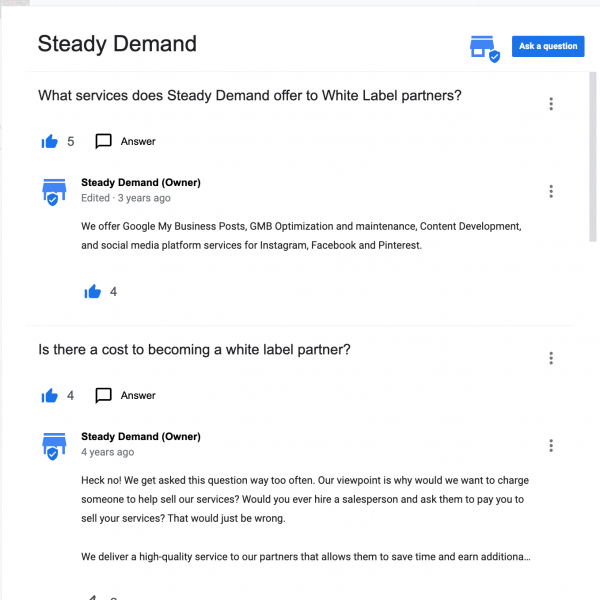
Task: Open the three-dot menu for the services question
Action: [x=551, y=104]
